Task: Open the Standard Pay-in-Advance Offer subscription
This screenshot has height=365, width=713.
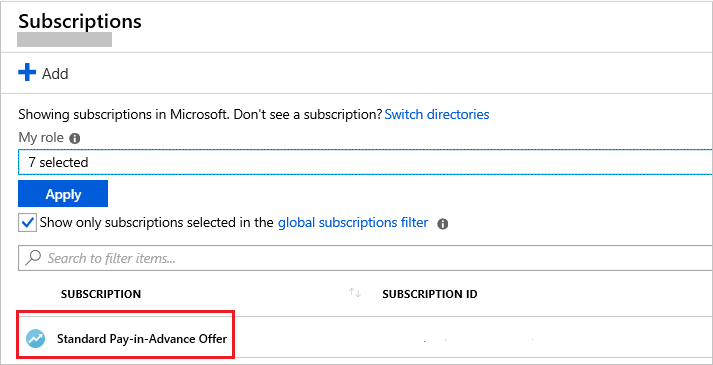Action: [x=142, y=339]
